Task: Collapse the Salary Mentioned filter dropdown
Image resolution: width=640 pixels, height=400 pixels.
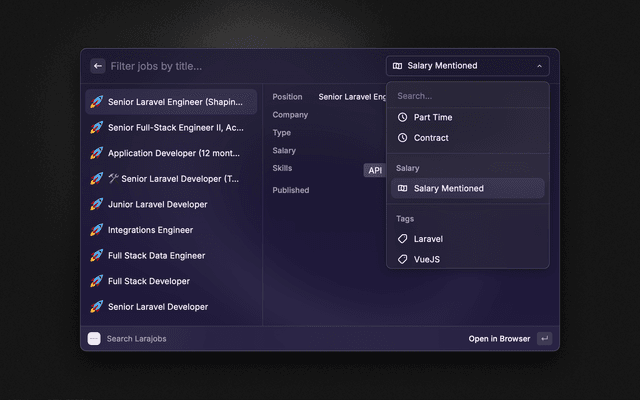Action: 467,66
